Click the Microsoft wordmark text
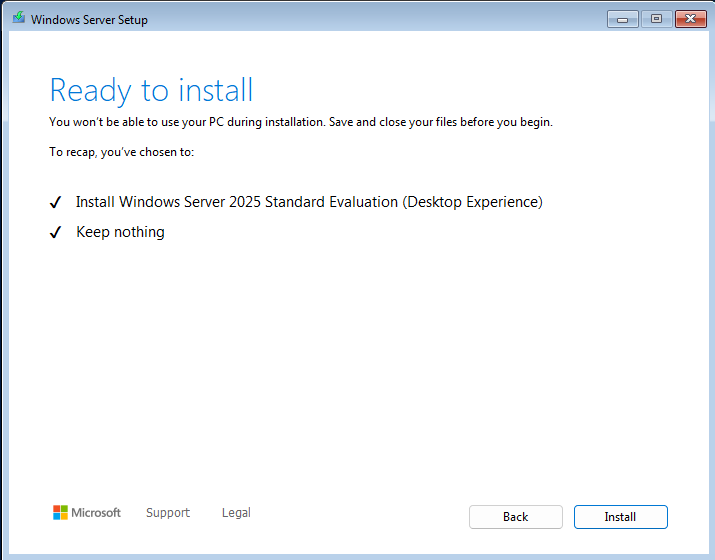Image resolution: width=715 pixels, height=560 pixels. pyautogui.click(x=96, y=513)
